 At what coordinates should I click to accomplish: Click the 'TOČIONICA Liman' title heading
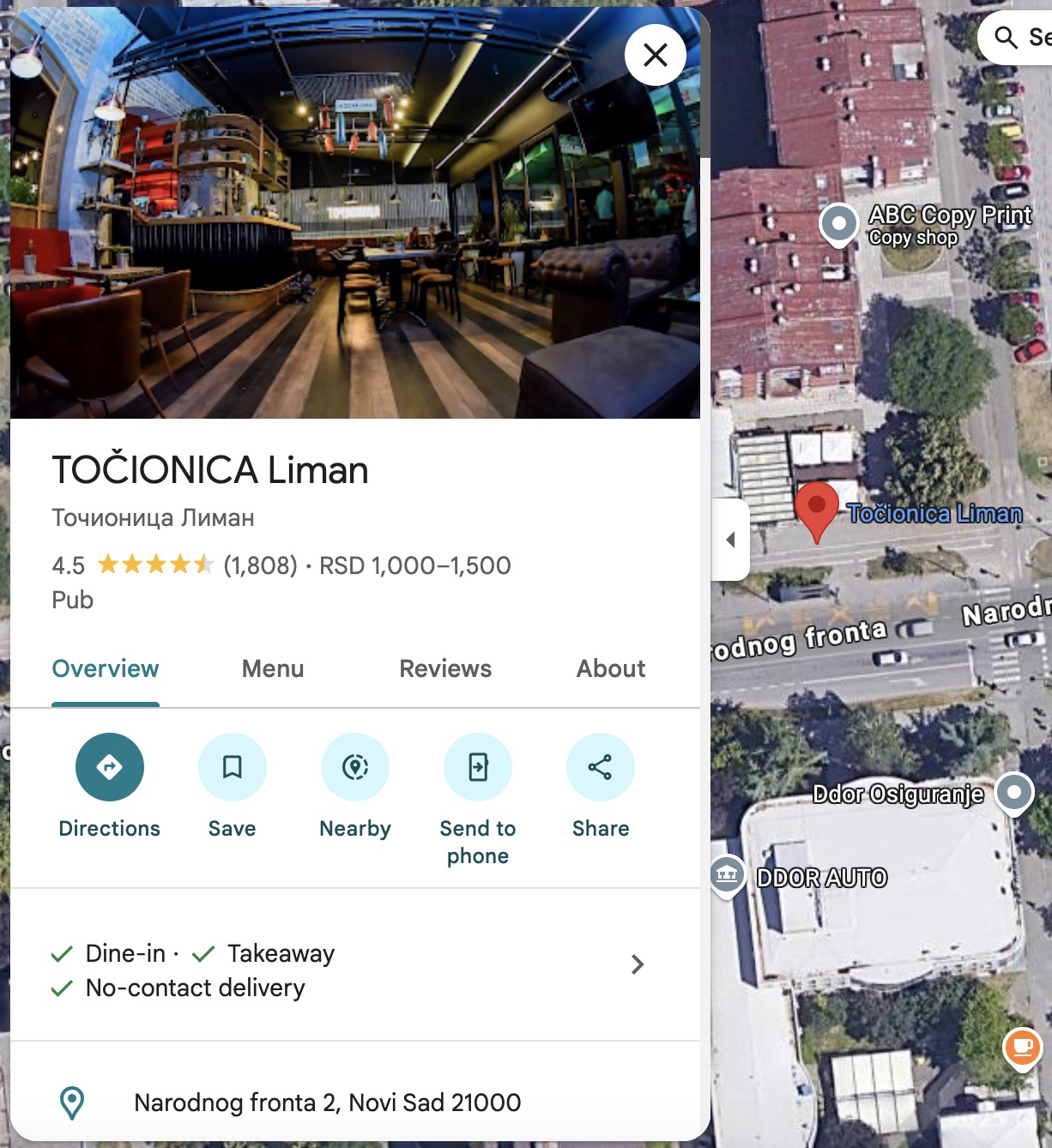point(210,470)
